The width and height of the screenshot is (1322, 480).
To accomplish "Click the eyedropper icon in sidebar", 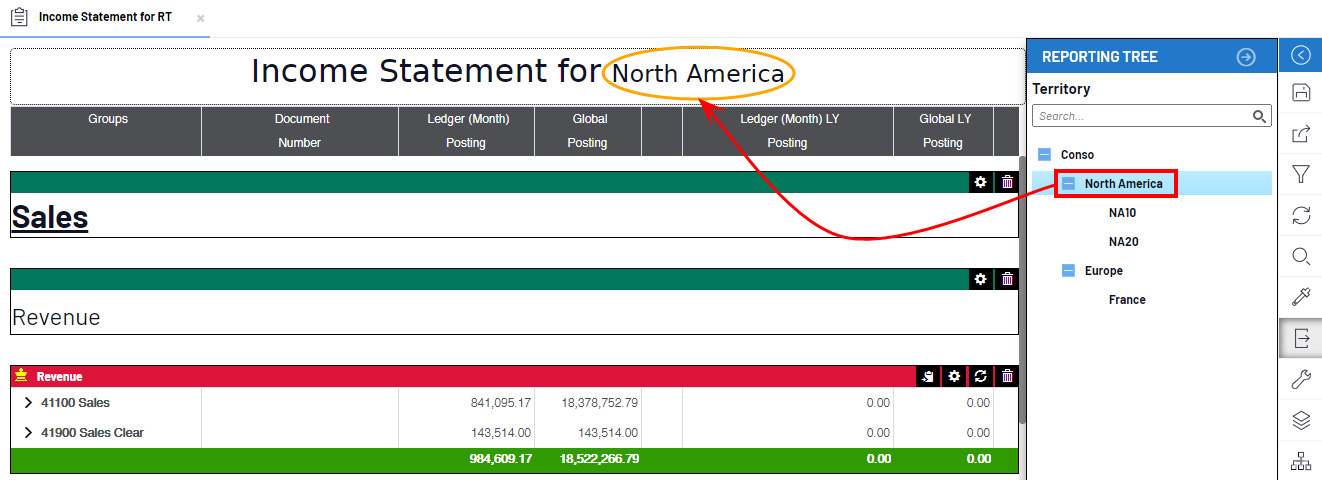I will click(x=1300, y=297).
